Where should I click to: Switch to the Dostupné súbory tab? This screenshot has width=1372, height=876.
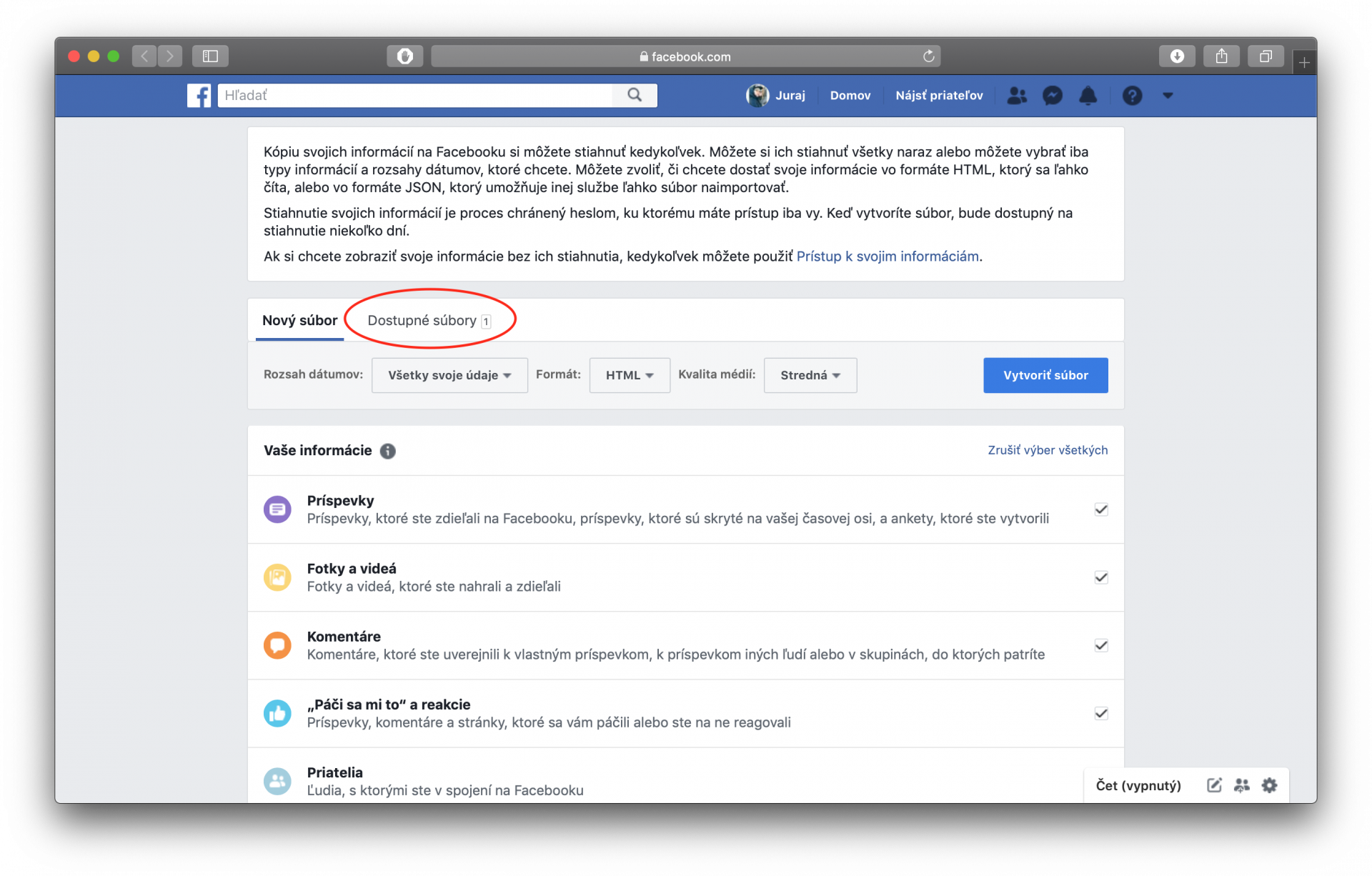click(429, 320)
